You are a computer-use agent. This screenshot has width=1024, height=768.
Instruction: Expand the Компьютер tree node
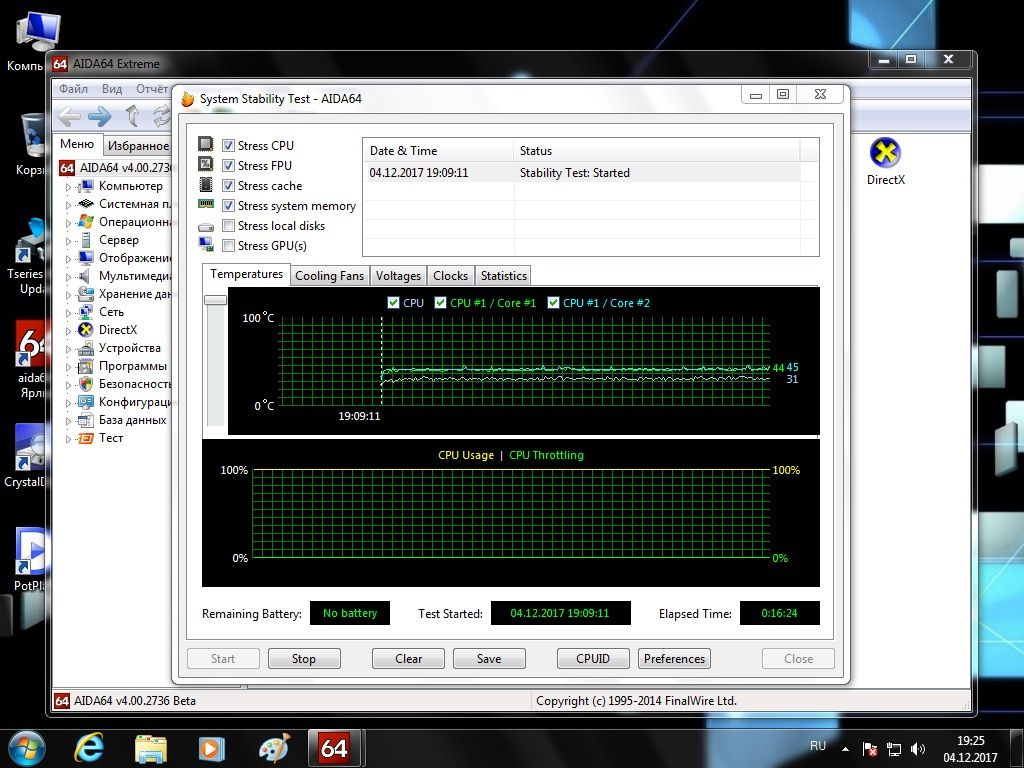tap(68, 187)
